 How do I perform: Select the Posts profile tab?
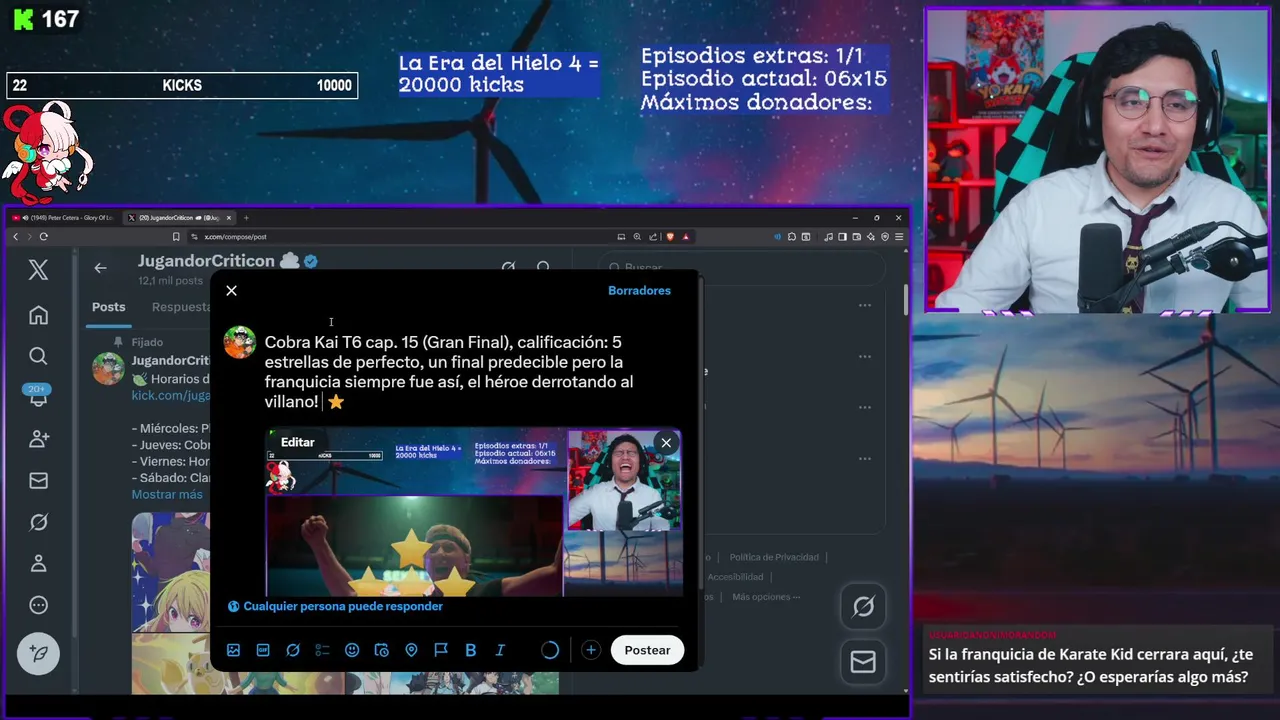pos(109,307)
